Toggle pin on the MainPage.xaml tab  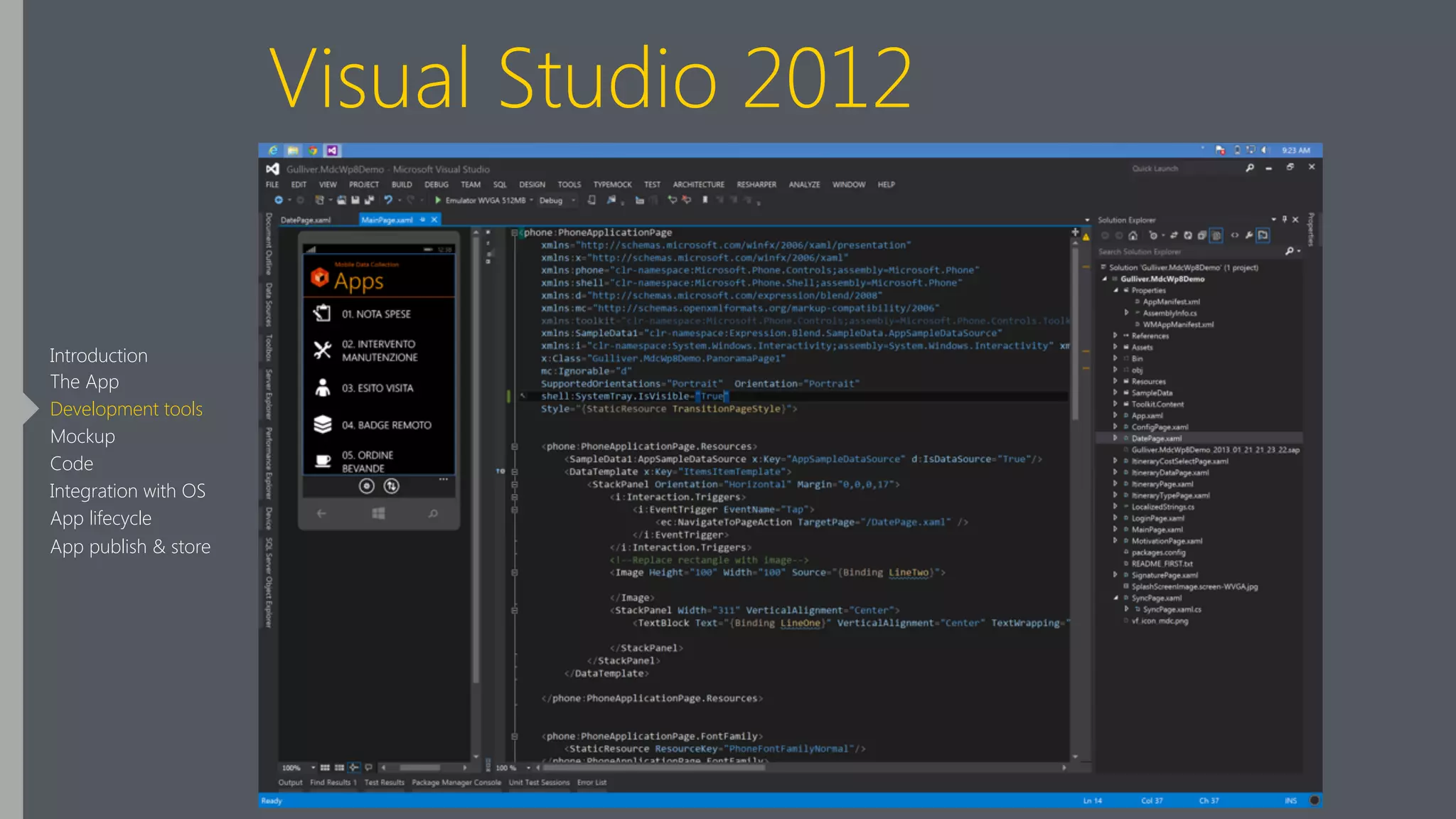(422, 220)
